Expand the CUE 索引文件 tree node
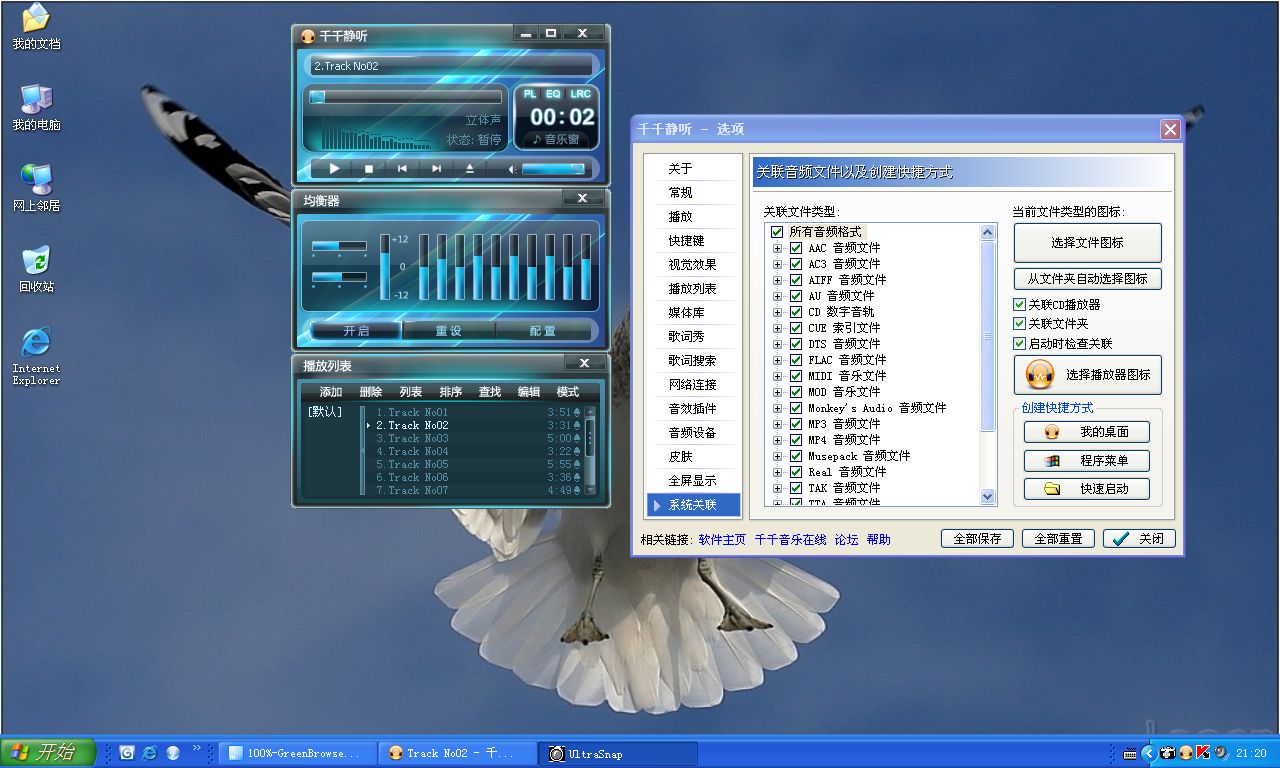The height and width of the screenshot is (768, 1280). point(777,328)
